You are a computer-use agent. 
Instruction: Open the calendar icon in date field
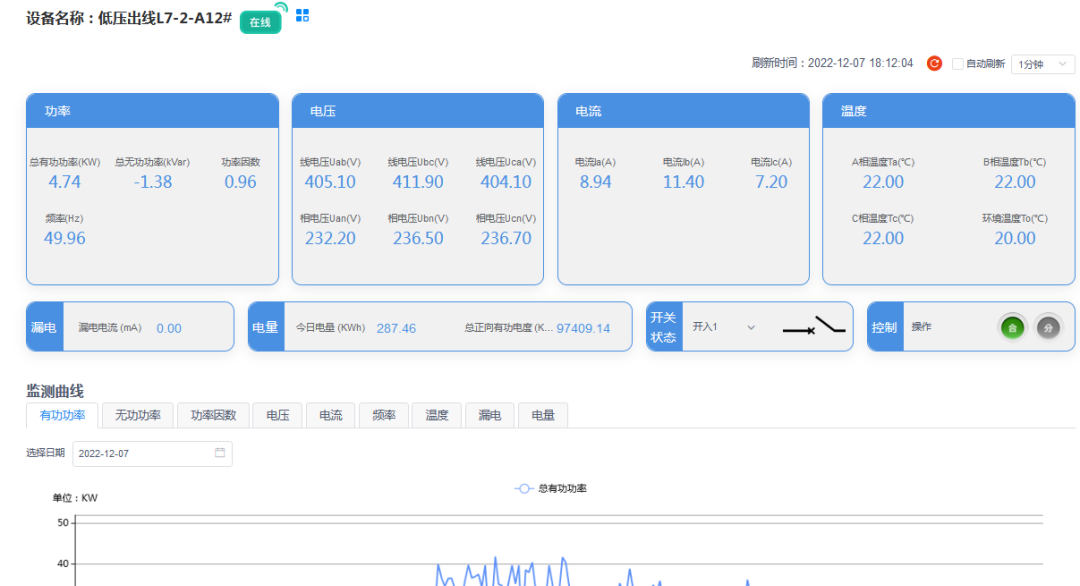tap(220, 452)
